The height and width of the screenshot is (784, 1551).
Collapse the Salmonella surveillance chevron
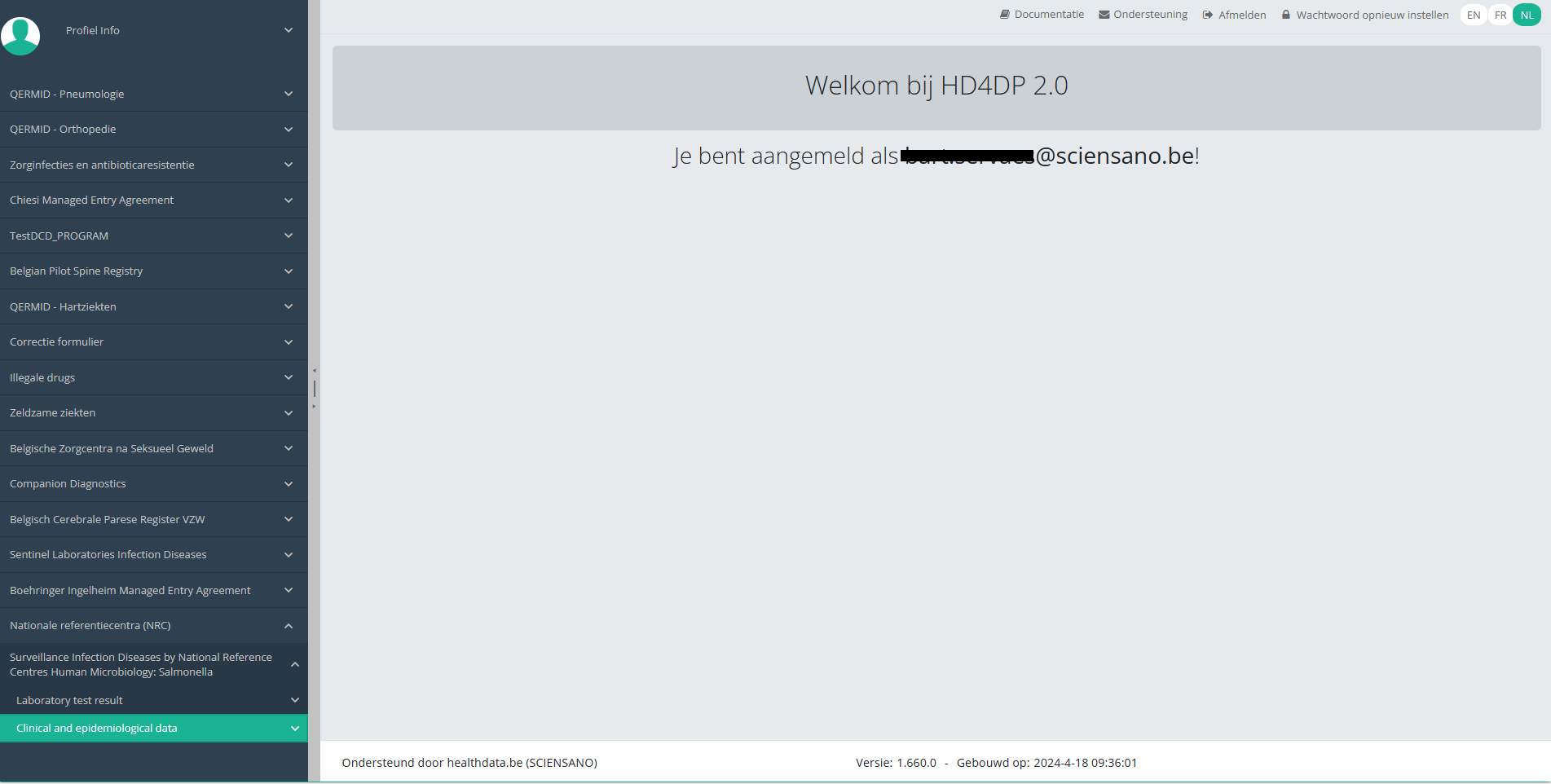(295, 664)
